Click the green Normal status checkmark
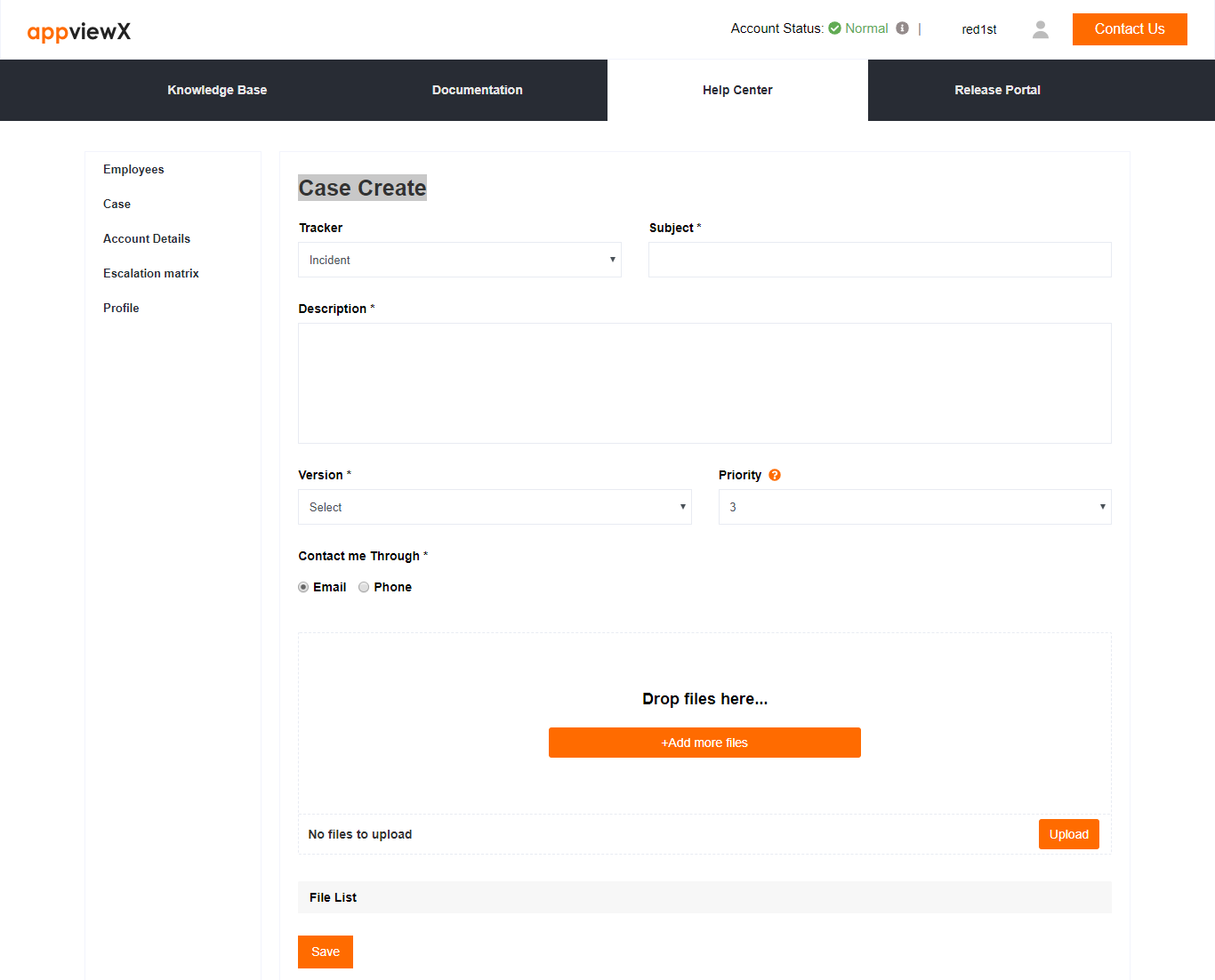The height and width of the screenshot is (980, 1215). (834, 28)
